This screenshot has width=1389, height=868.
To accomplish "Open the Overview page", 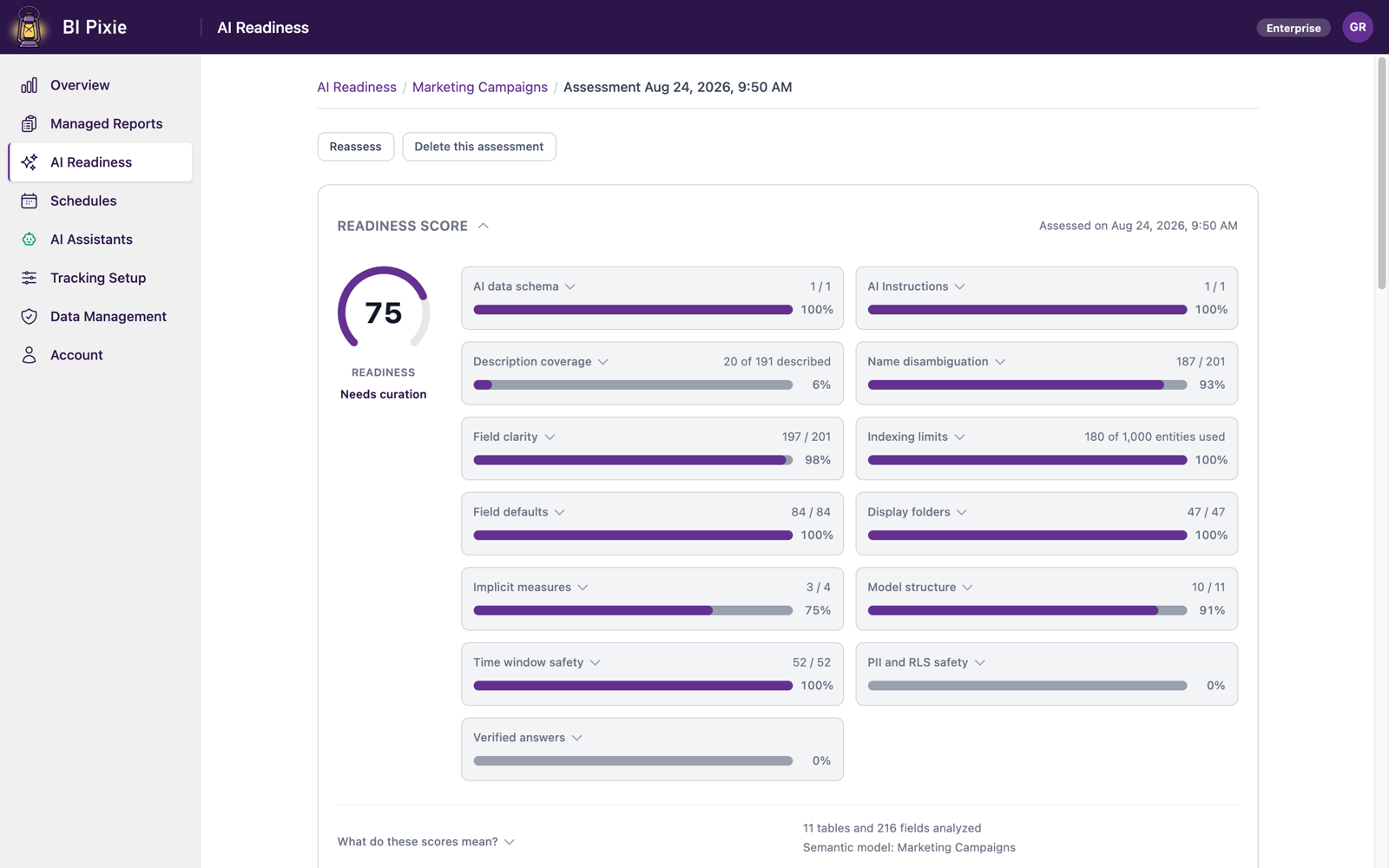I will 101,85.
